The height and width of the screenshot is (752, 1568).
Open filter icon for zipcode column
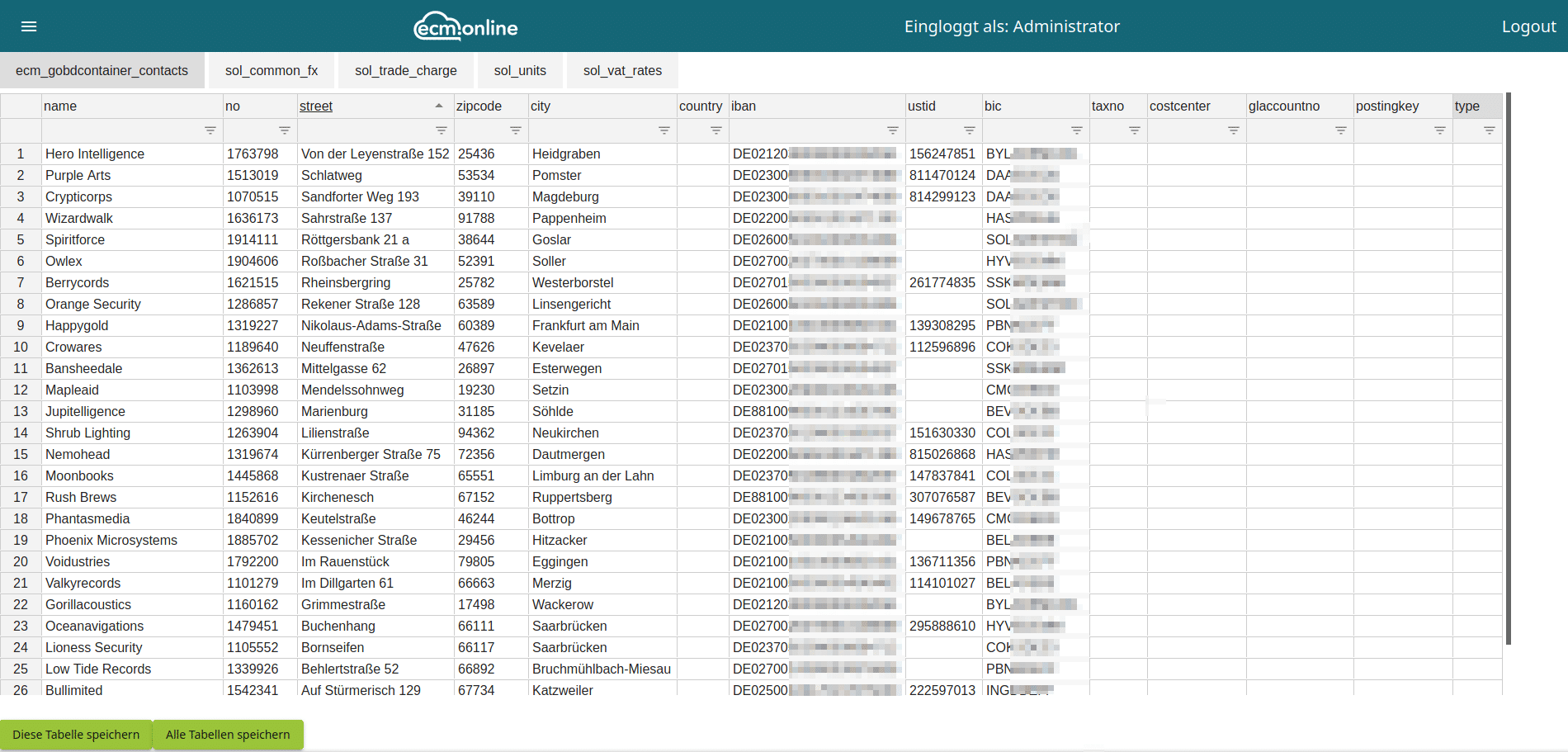point(516,130)
